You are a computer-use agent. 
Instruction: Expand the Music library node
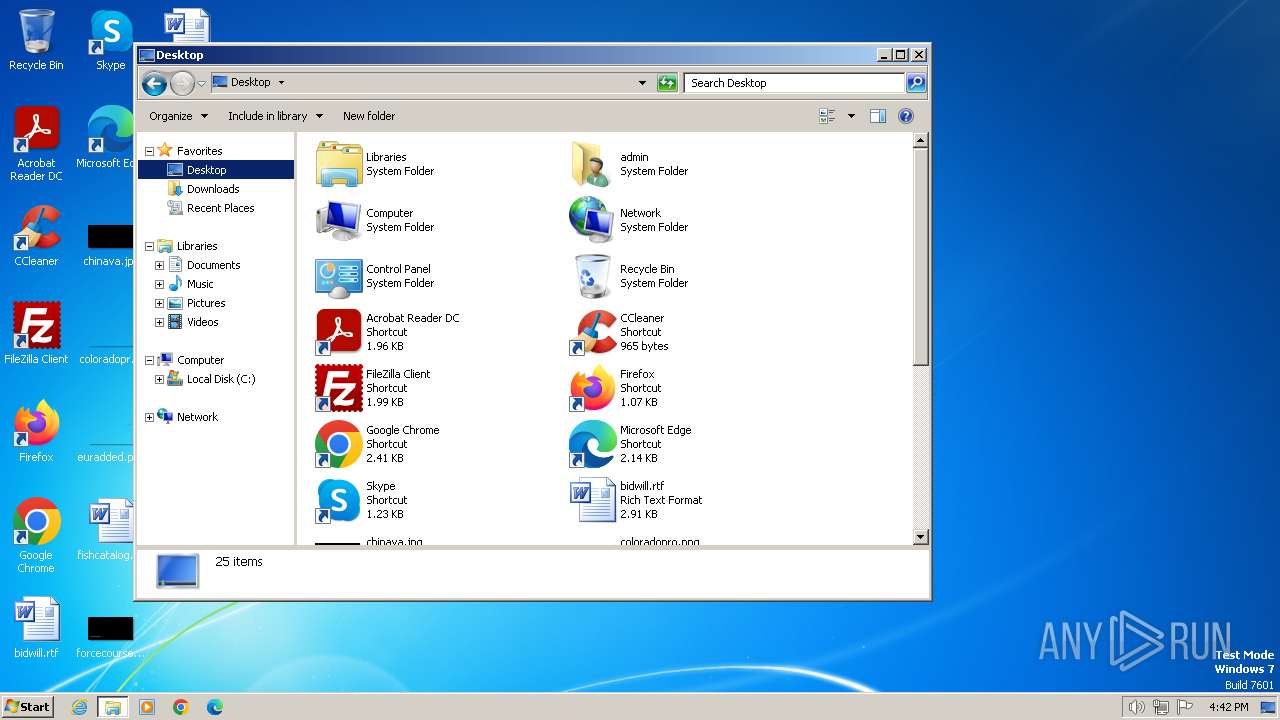[x=159, y=284]
